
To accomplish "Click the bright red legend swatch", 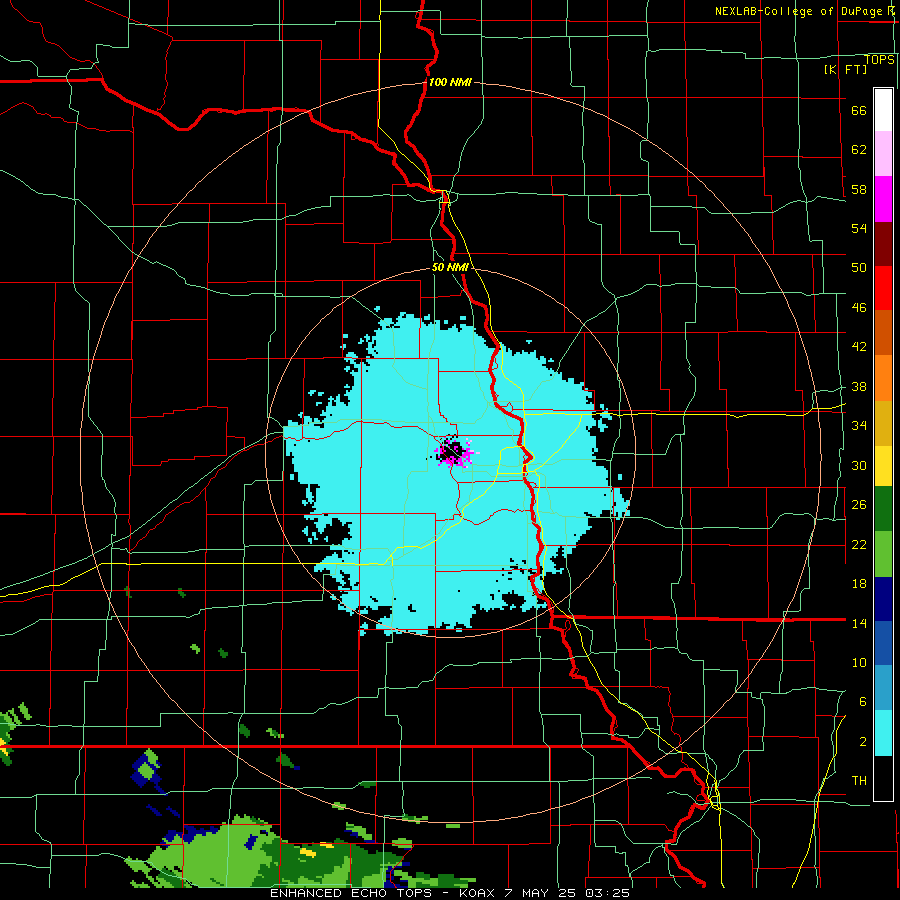I will point(883,288).
